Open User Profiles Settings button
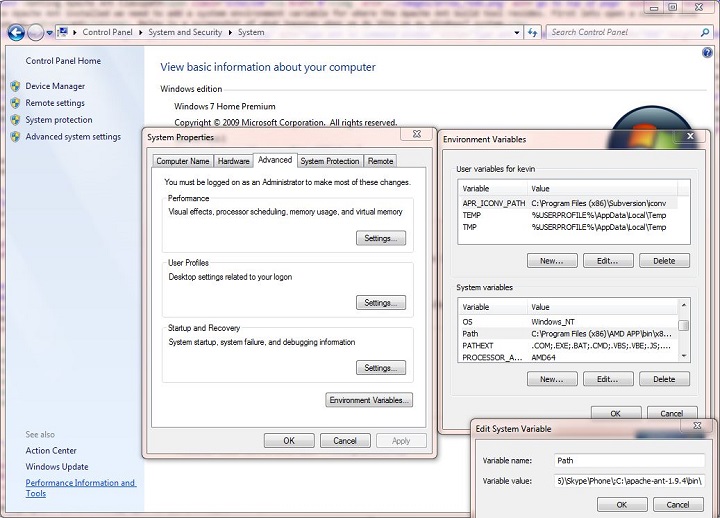 [x=381, y=303]
